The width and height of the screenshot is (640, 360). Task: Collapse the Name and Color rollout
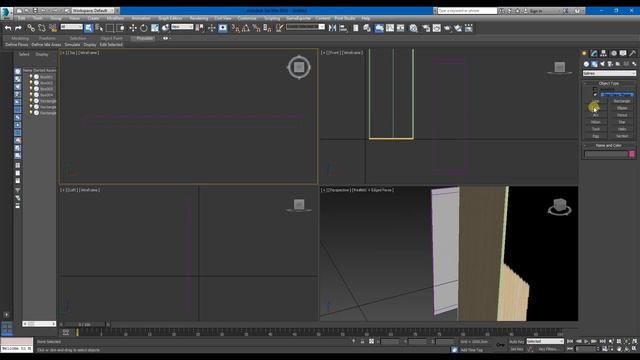coord(609,146)
